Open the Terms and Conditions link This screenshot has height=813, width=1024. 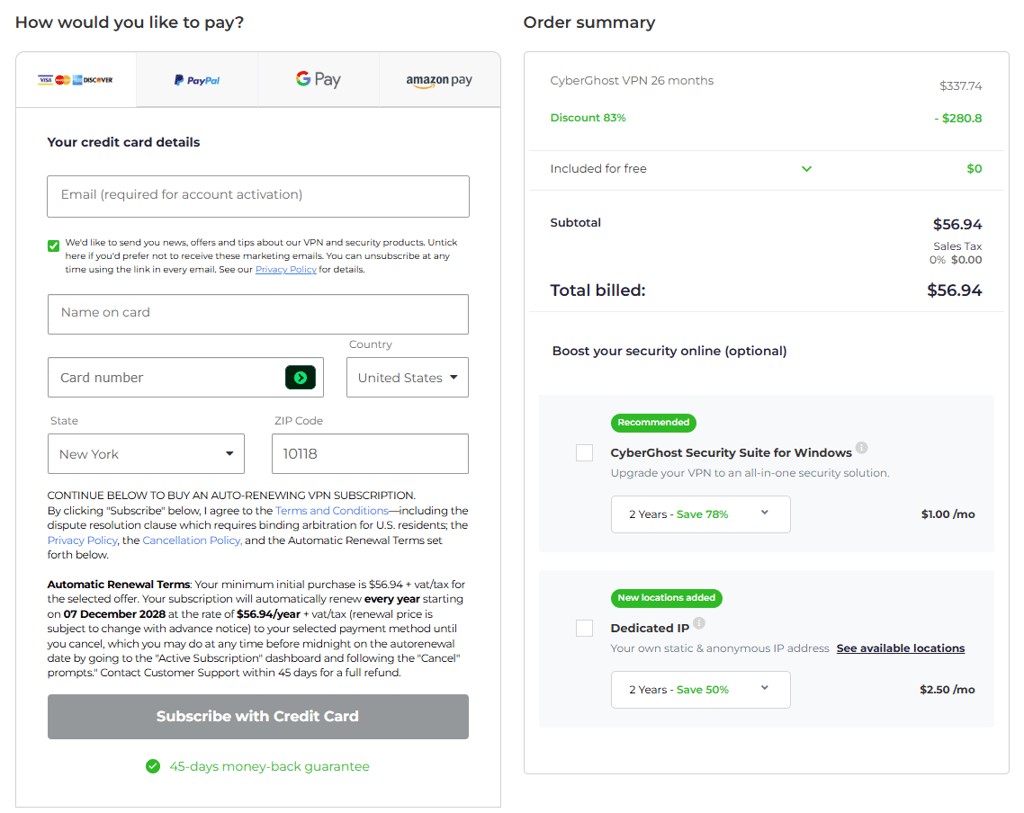tap(332, 511)
